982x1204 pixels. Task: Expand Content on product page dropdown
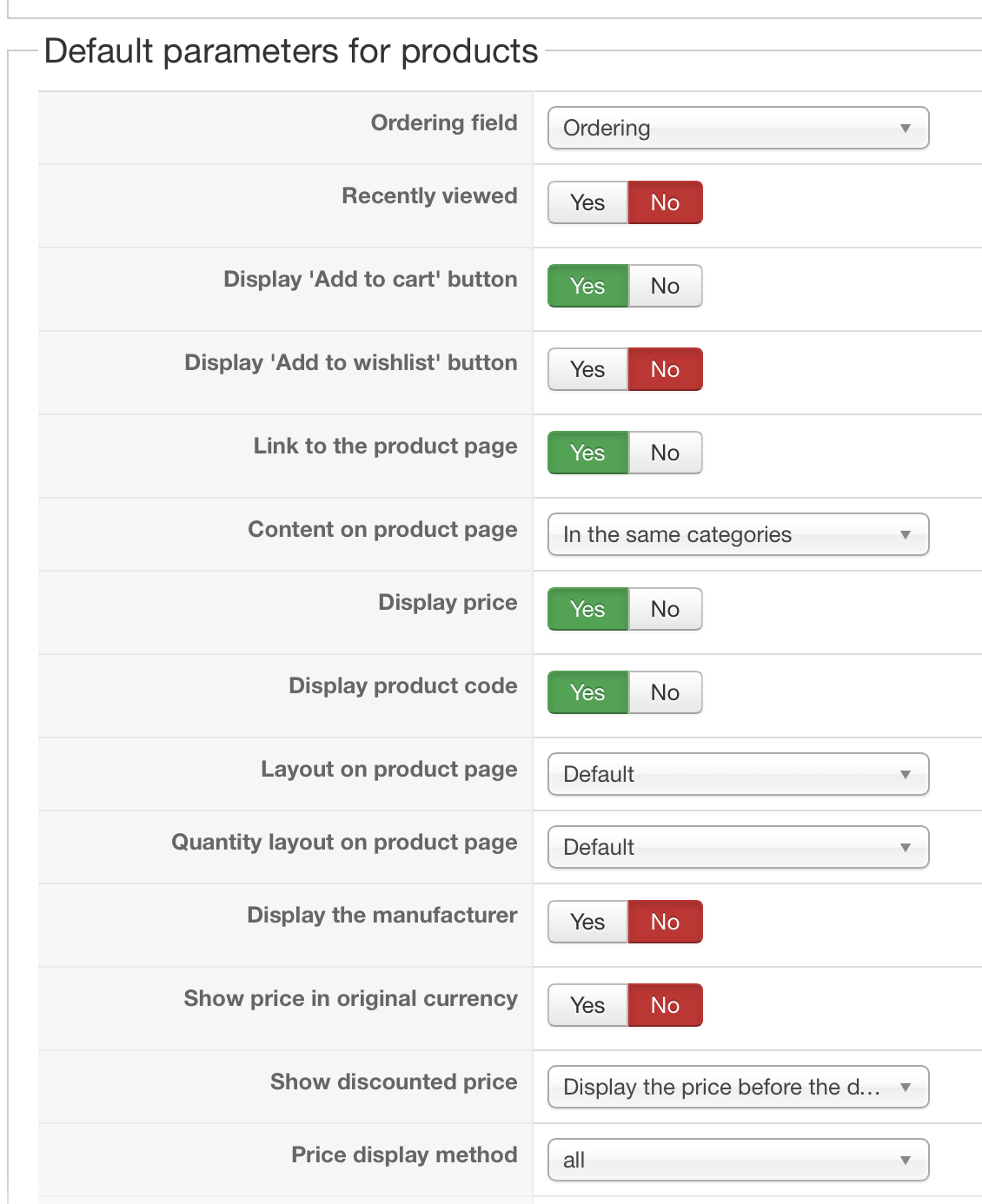[738, 534]
